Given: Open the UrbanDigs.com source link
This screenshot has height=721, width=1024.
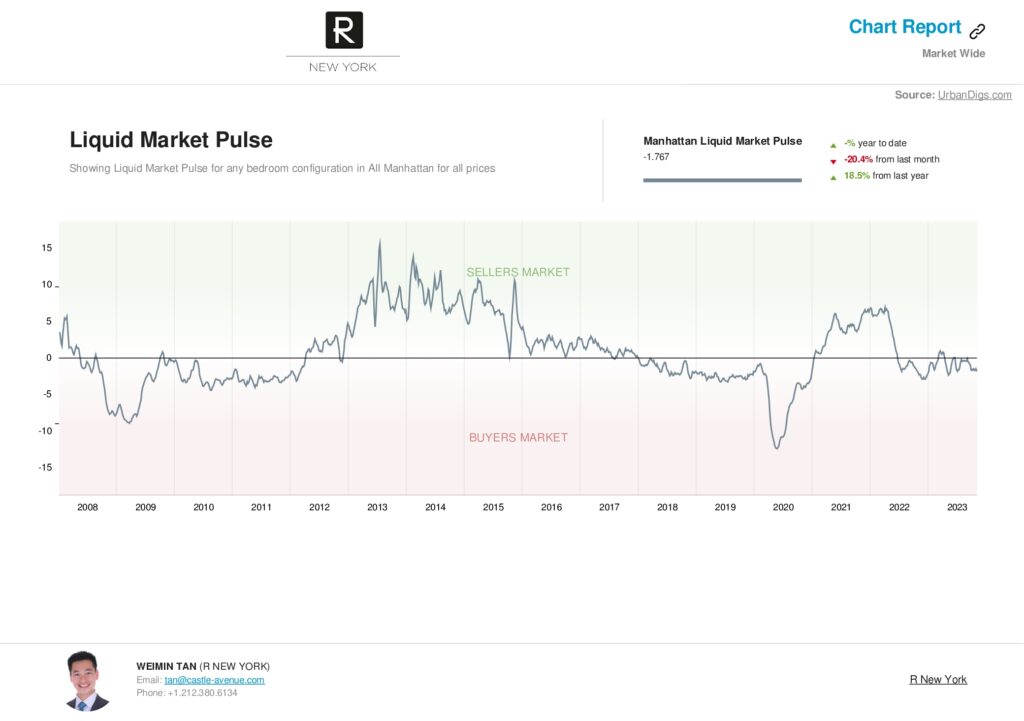Looking at the screenshot, I should pos(974,95).
